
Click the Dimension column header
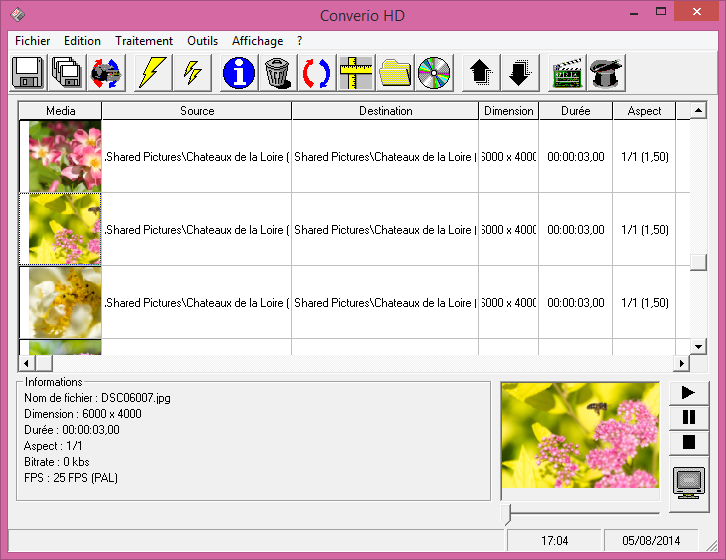coord(509,111)
